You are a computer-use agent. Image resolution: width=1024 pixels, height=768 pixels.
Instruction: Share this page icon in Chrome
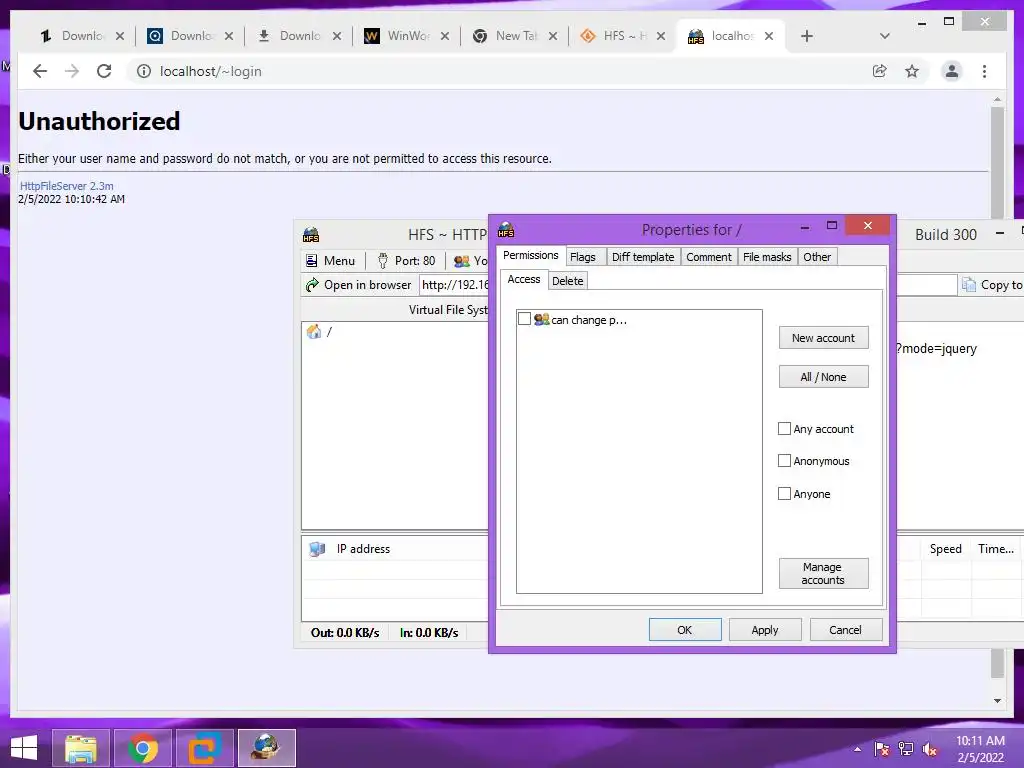click(880, 71)
